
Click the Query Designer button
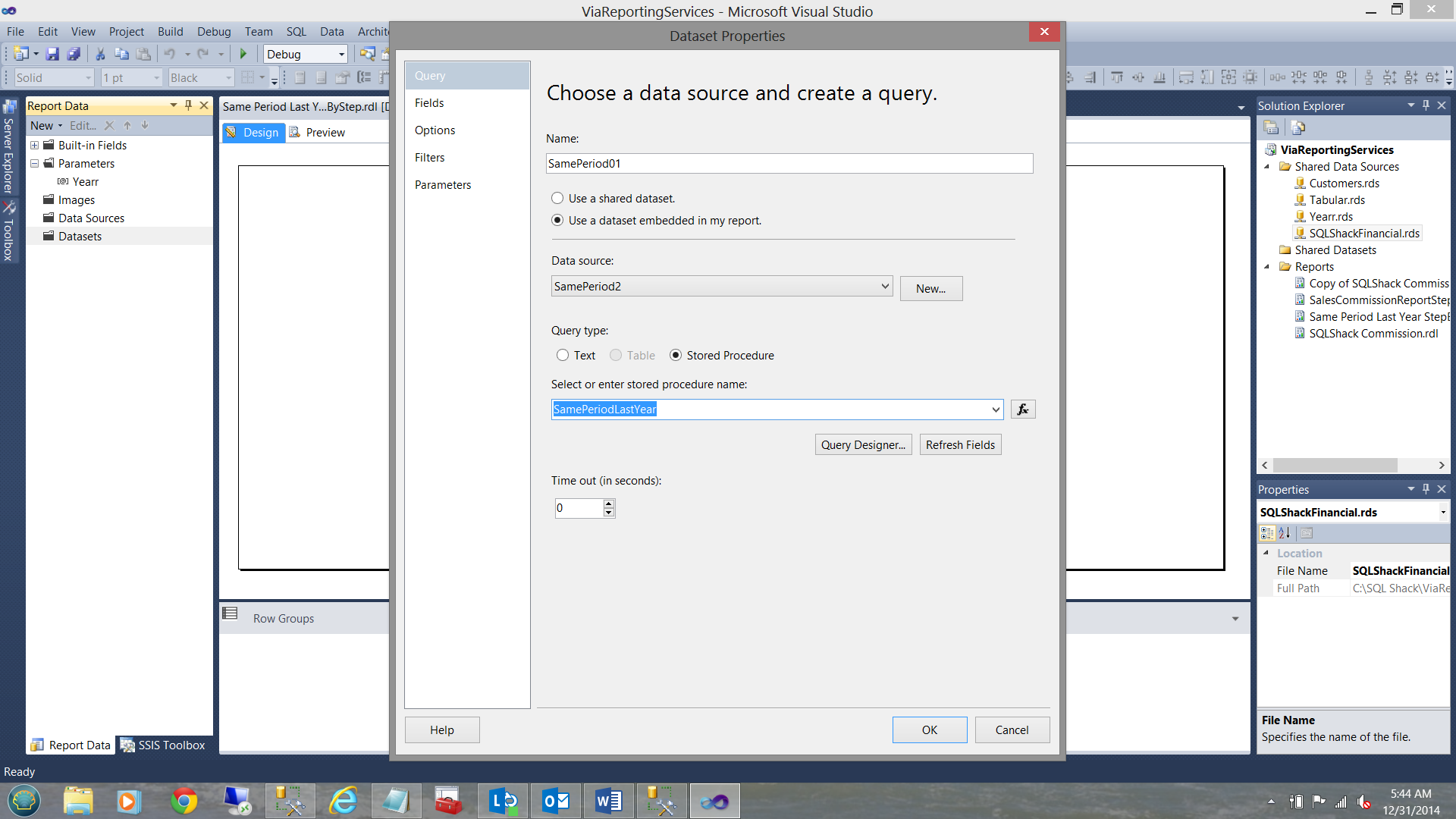pyautogui.click(x=863, y=444)
